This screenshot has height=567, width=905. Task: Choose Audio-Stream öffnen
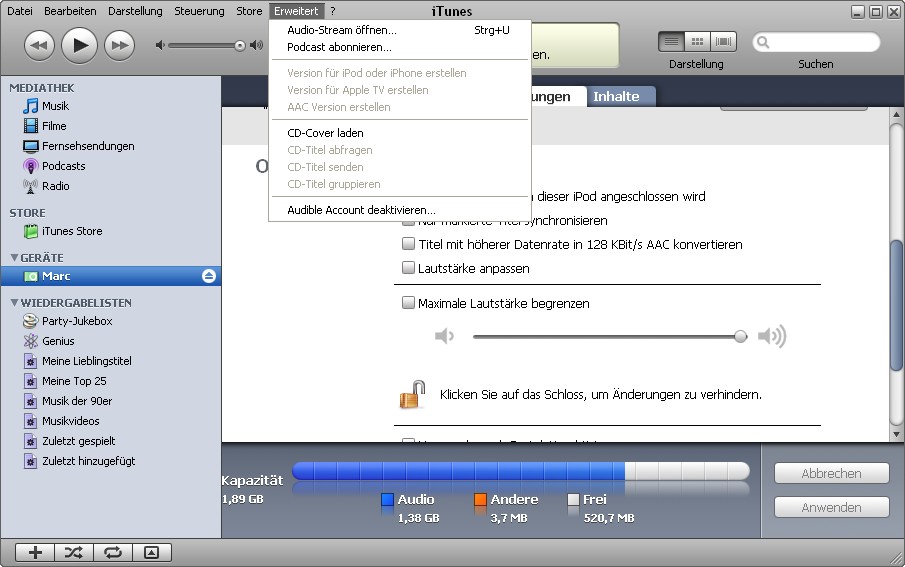click(399, 30)
